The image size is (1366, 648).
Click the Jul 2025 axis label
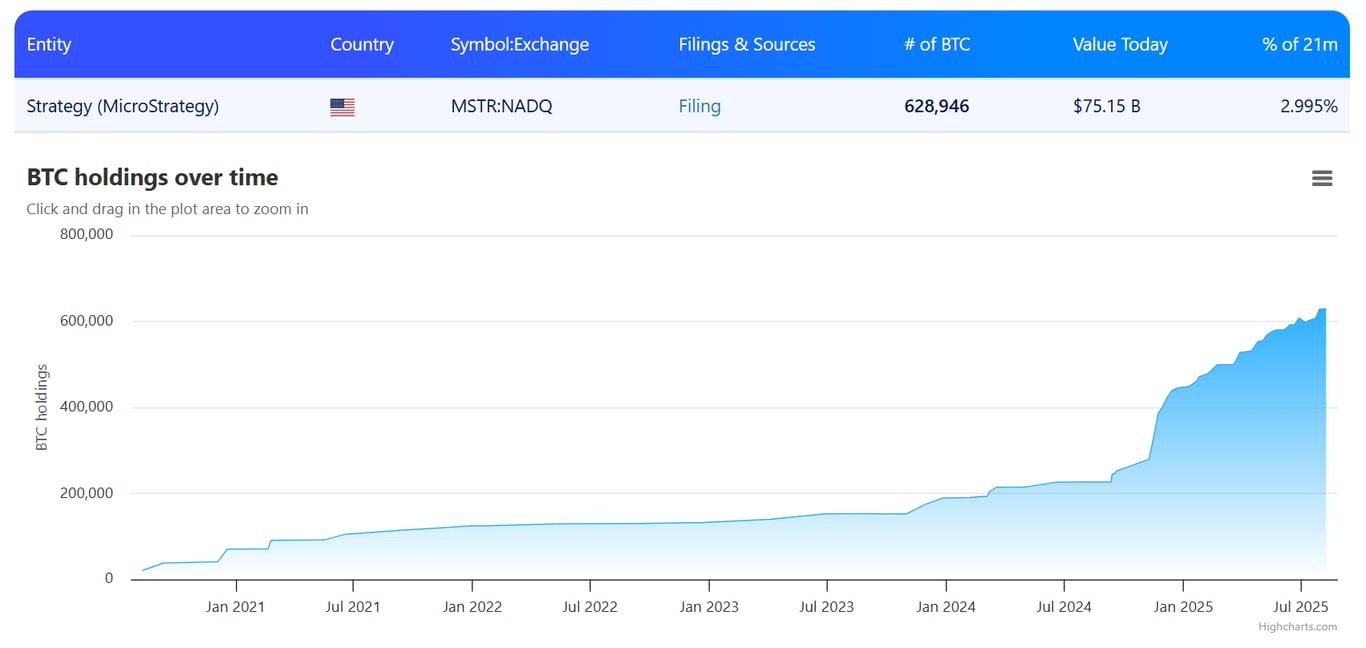point(1299,606)
